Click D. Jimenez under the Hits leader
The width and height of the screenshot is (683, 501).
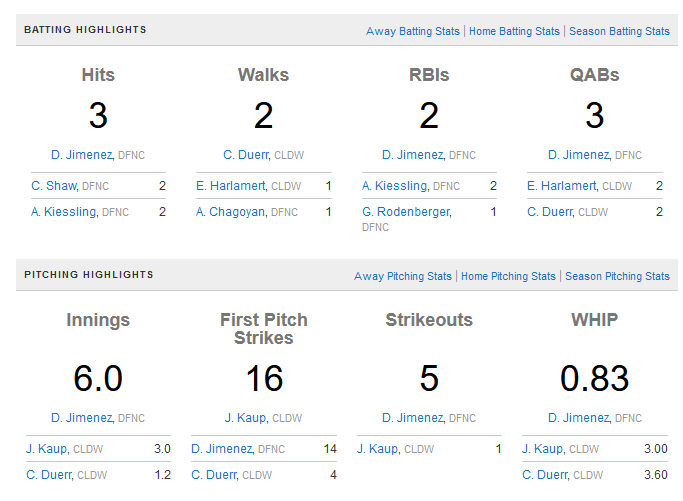click(83, 155)
